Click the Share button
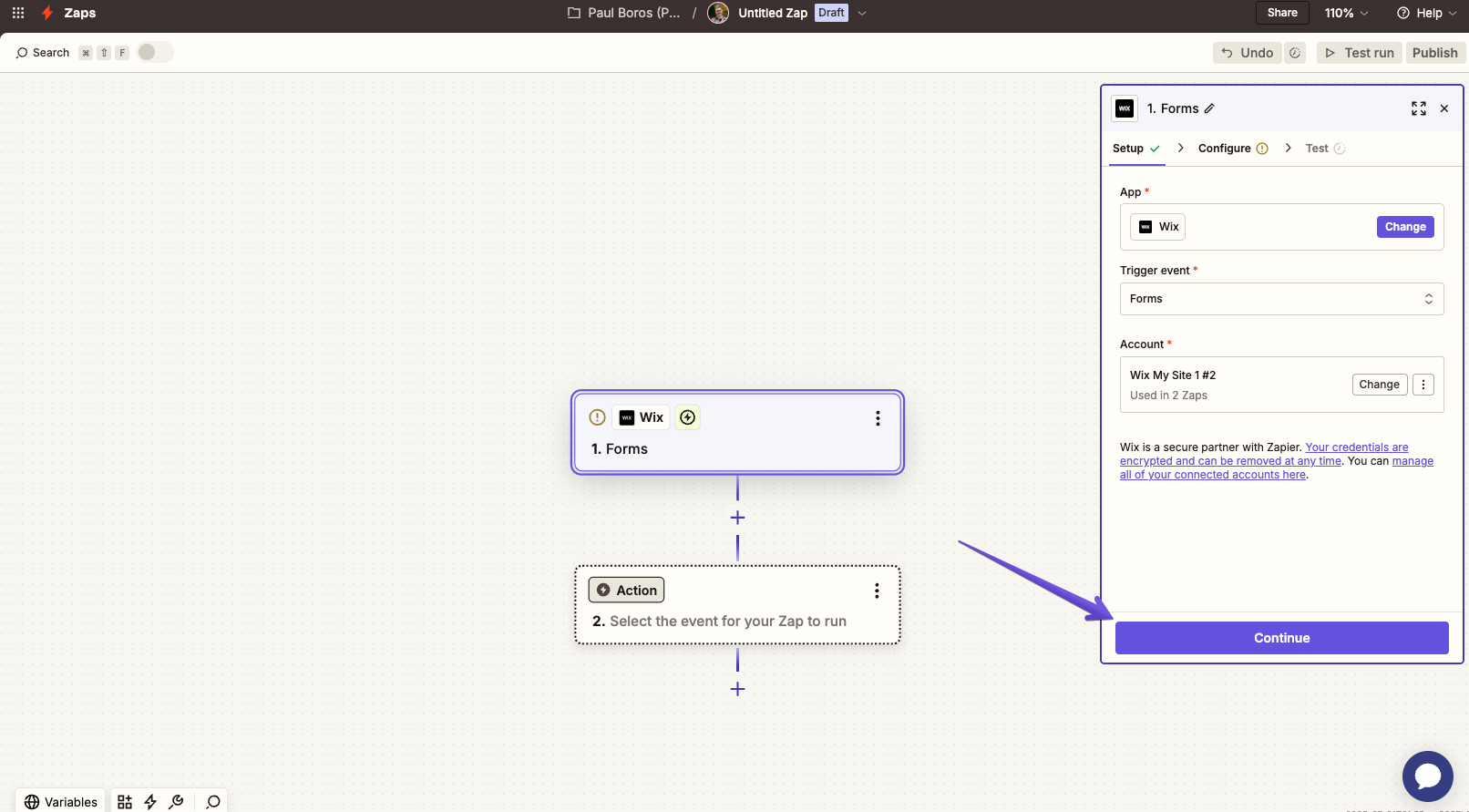Viewport: 1469px width, 812px height. pos(1282,13)
